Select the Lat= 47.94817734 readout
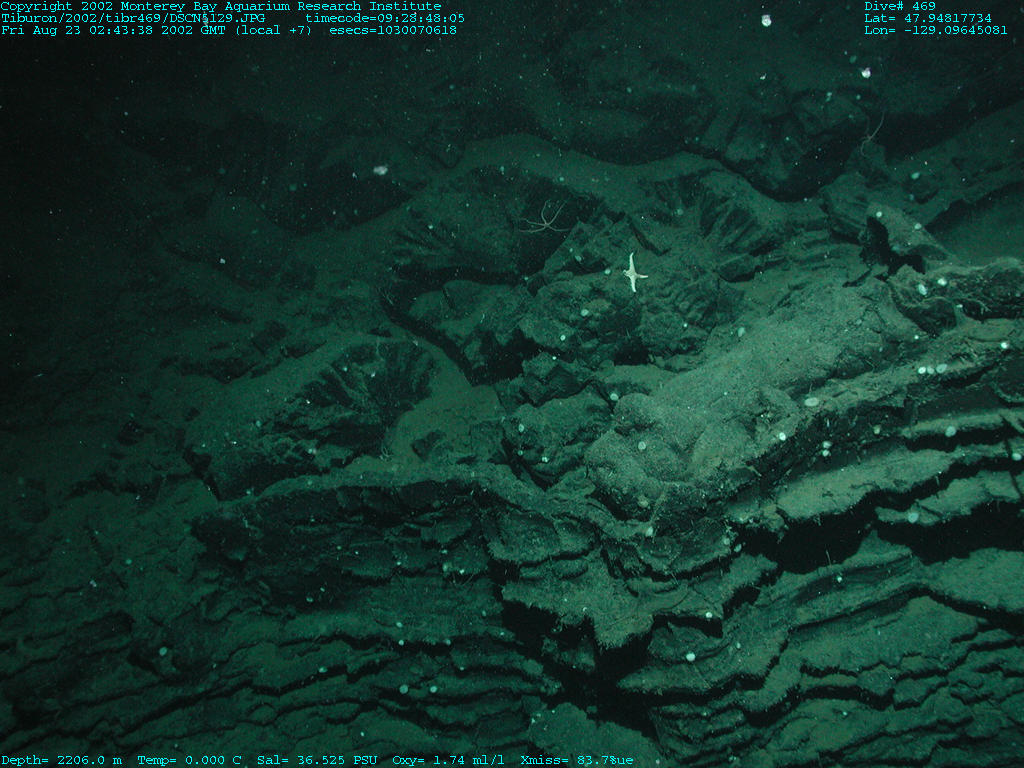 tap(928, 18)
